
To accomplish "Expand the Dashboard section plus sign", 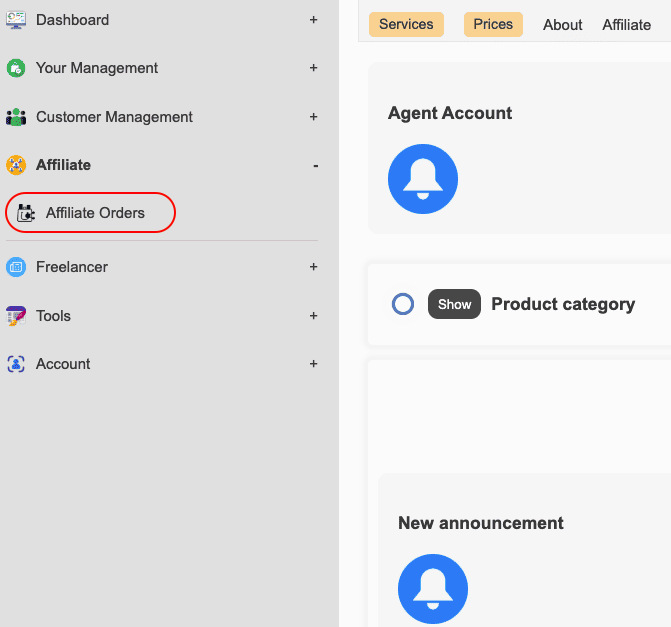I will [x=314, y=20].
